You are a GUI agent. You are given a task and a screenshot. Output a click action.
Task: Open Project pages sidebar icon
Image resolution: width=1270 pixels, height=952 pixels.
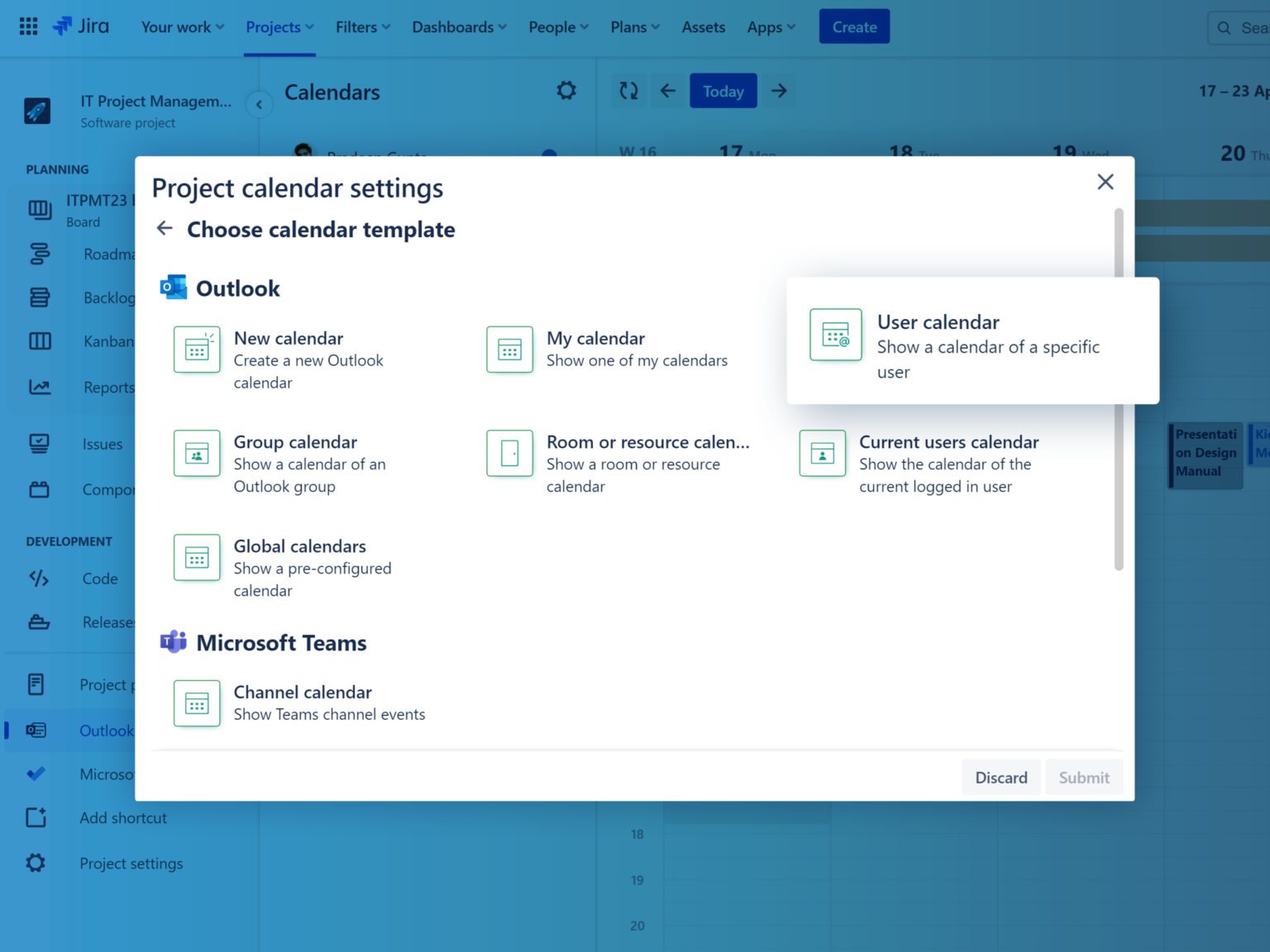[36, 684]
